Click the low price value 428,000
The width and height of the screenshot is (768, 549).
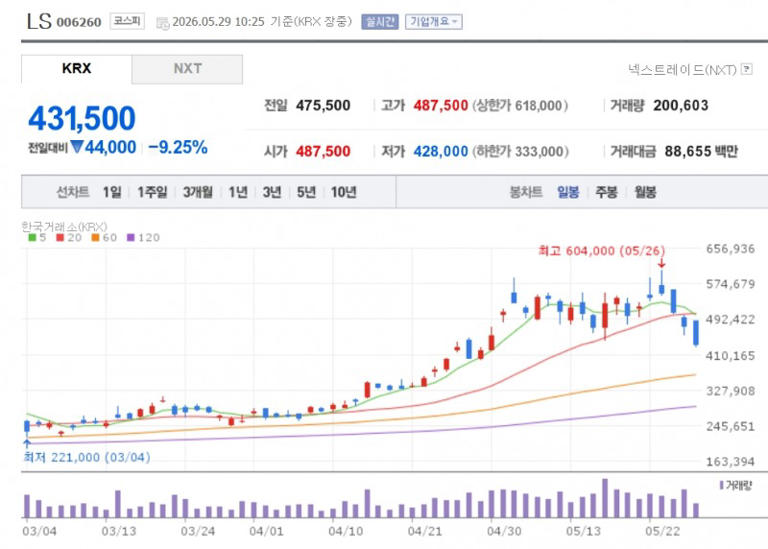coord(441,151)
